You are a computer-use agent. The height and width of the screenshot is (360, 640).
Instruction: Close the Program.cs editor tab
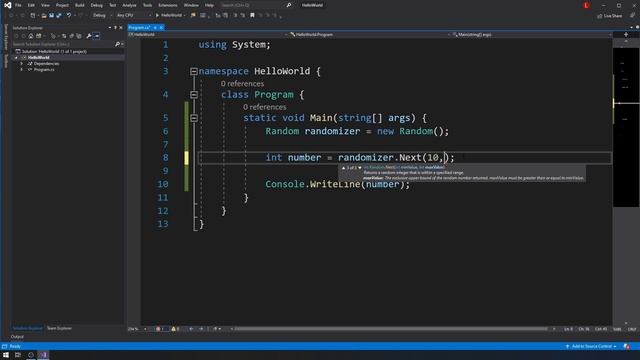(x=161, y=28)
